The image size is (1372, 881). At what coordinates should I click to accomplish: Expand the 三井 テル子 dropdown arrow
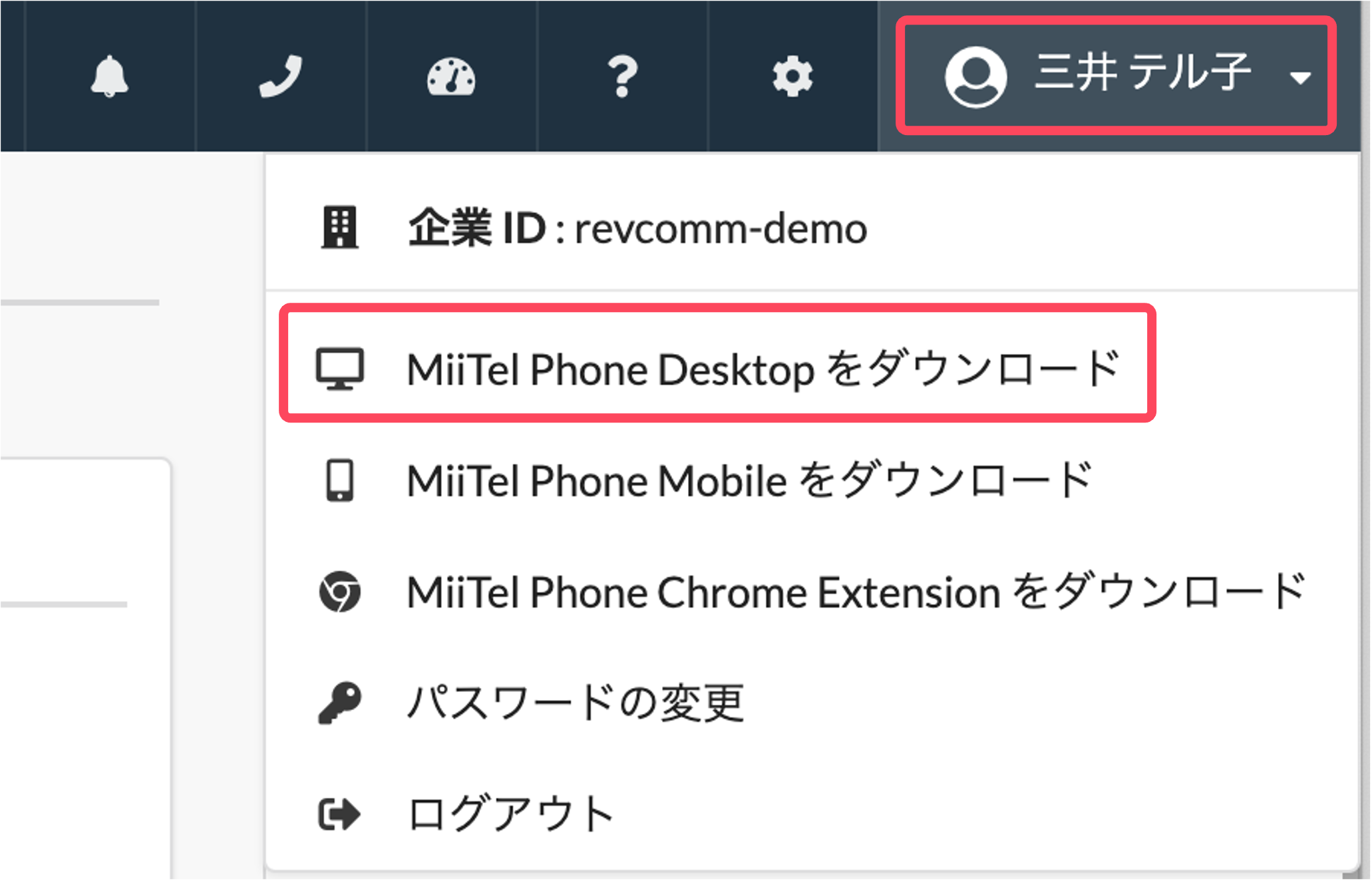click(x=1299, y=78)
